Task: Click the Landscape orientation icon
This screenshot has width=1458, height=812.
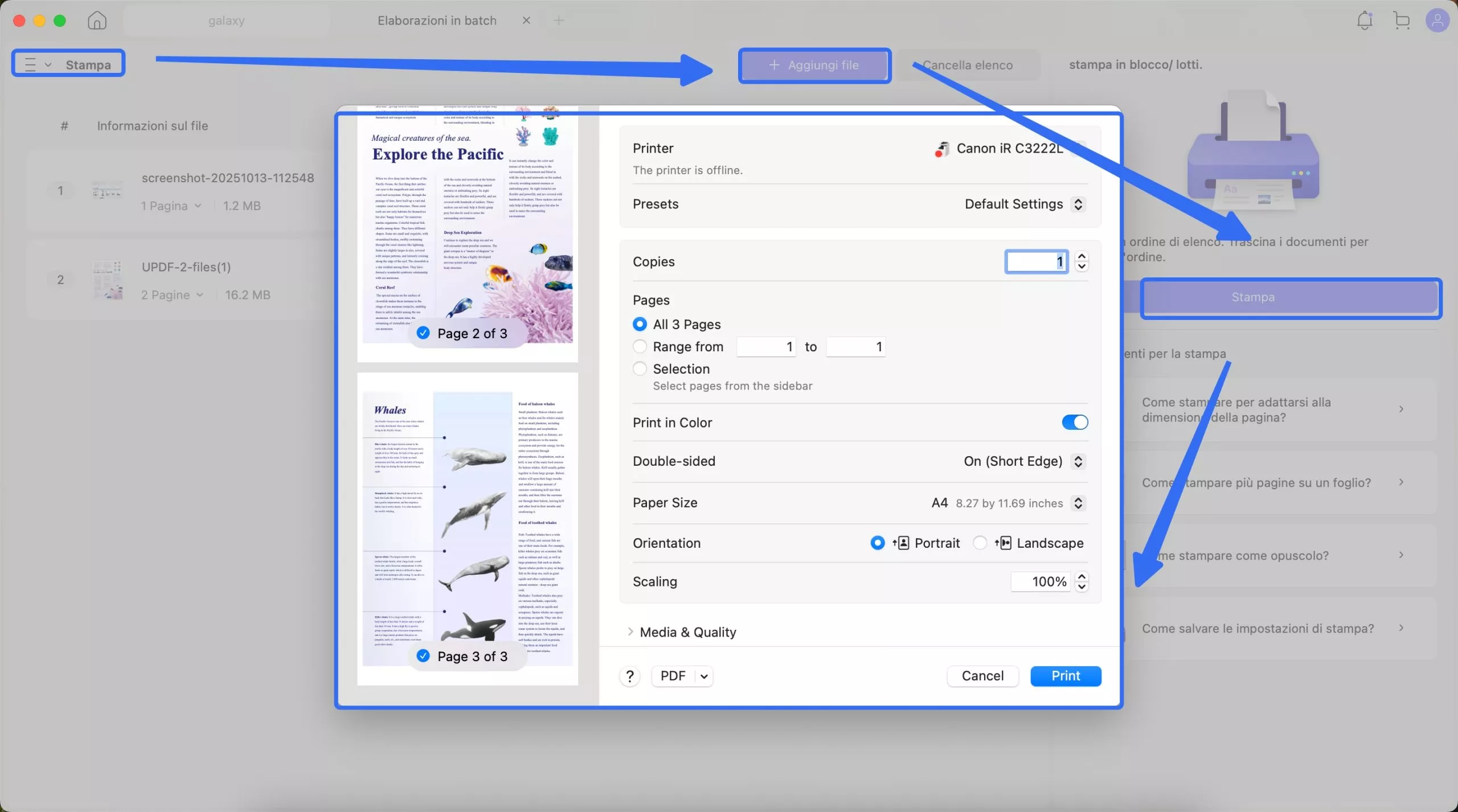Action: pos(1003,543)
